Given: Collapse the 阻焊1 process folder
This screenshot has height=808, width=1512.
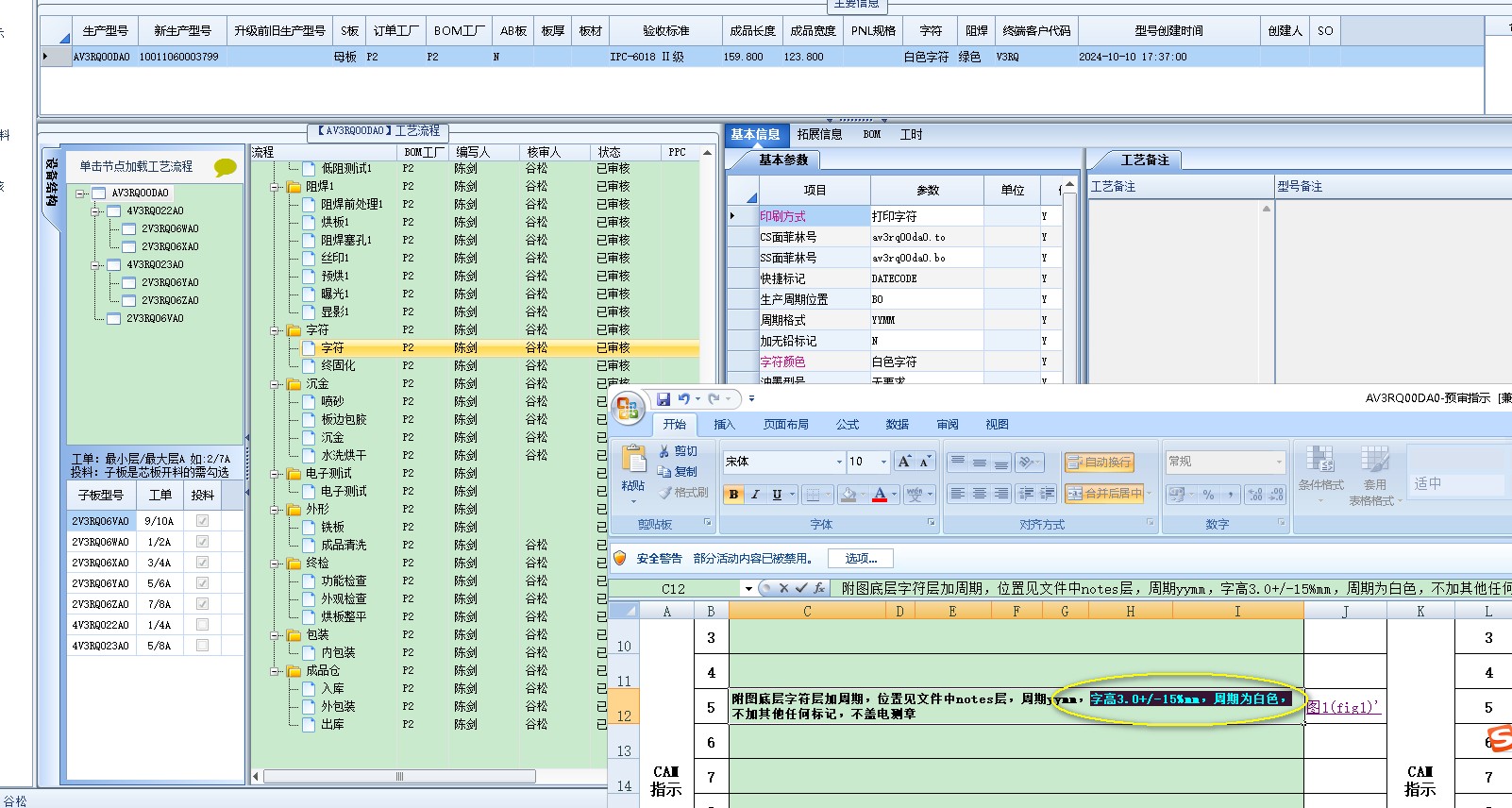Looking at the screenshot, I should (x=276, y=187).
